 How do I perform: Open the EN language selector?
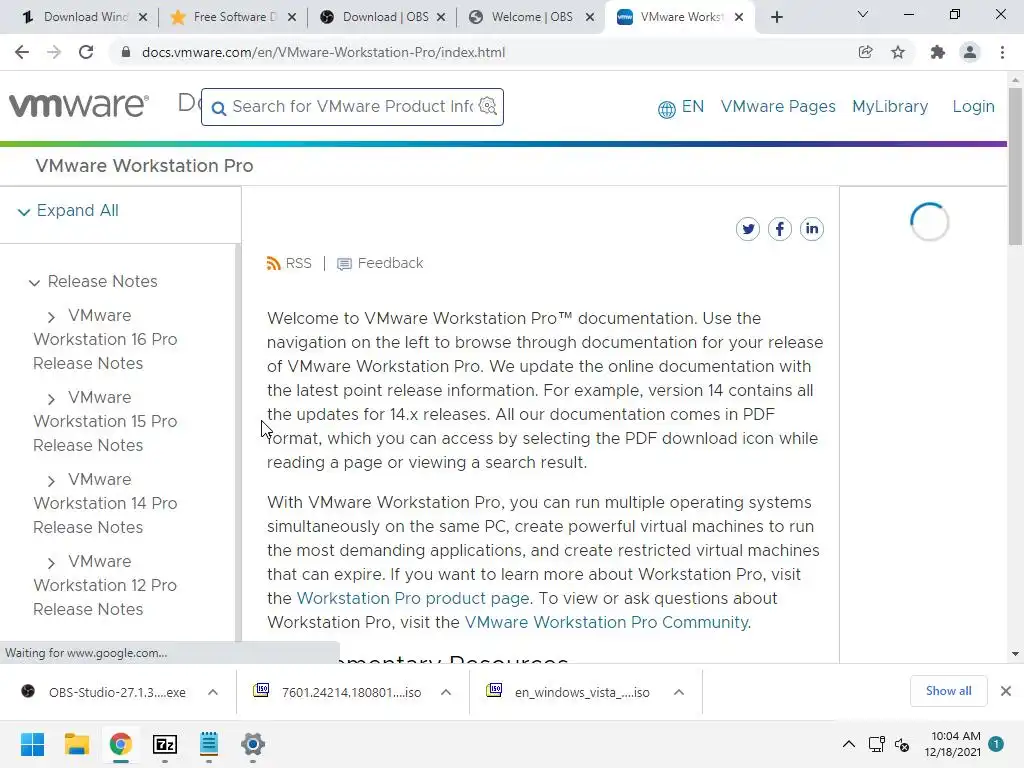(x=680, y=107)
